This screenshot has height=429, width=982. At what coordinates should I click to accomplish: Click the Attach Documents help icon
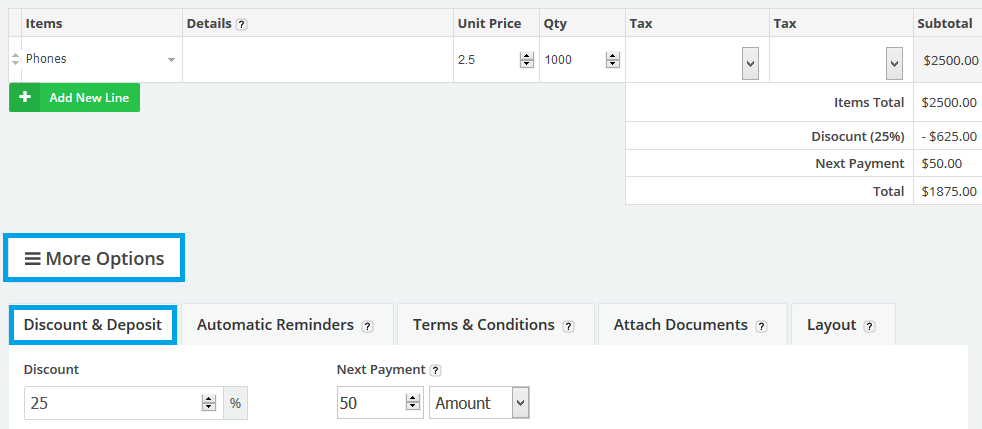pyautogui.click(x=762, y=326)
